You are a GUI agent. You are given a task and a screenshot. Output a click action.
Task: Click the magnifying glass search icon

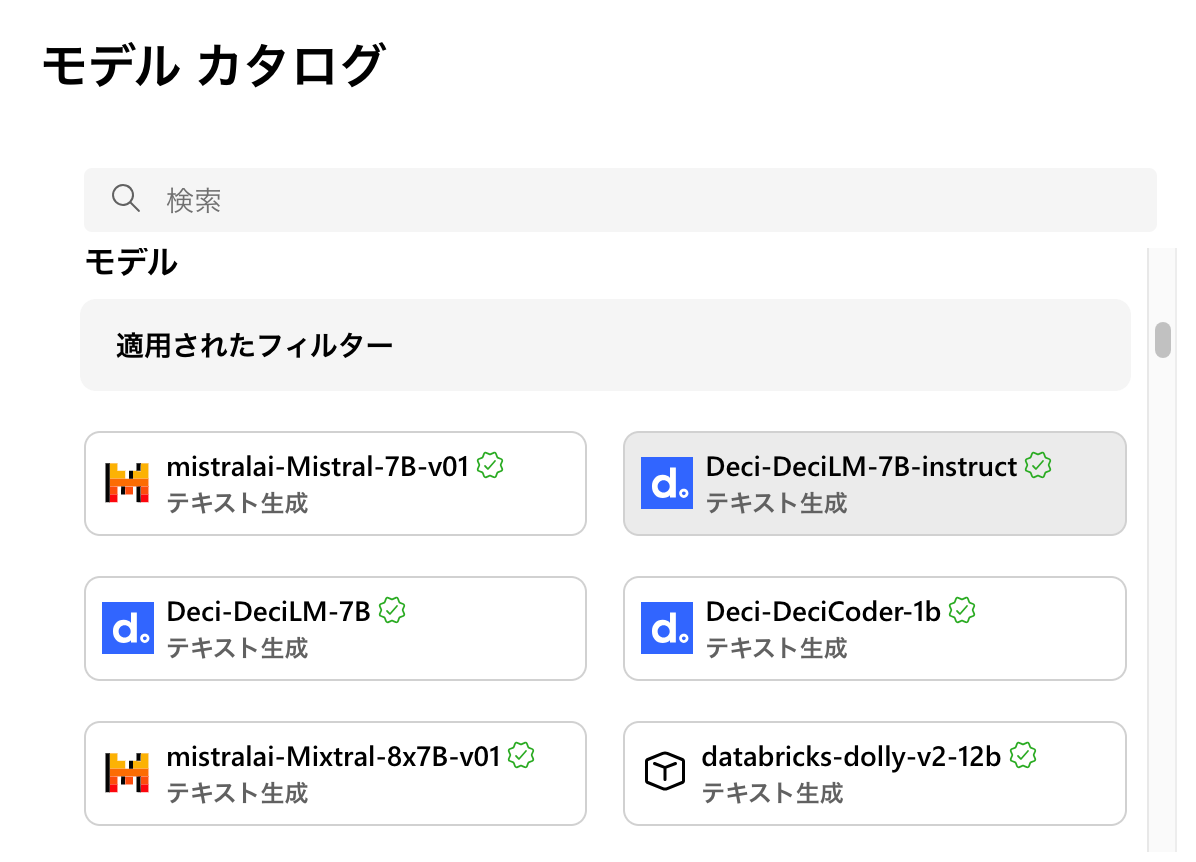(126, 199)
